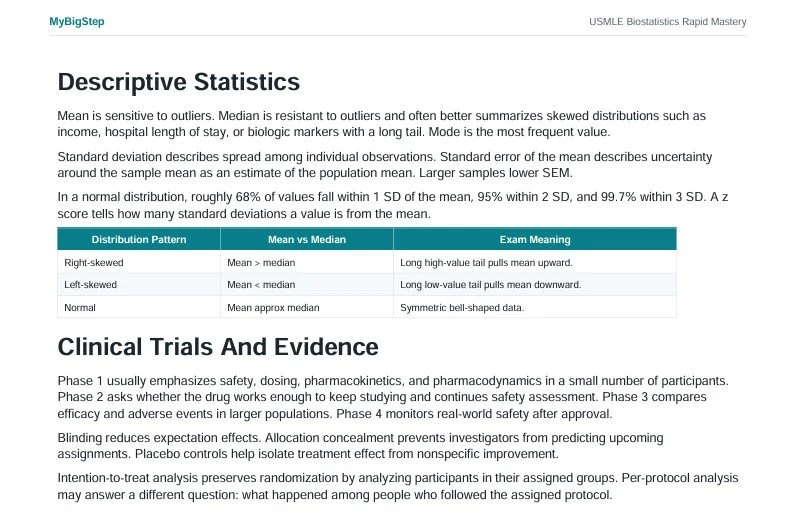Click the MyBigStep brand link

[x=77, y=22]
